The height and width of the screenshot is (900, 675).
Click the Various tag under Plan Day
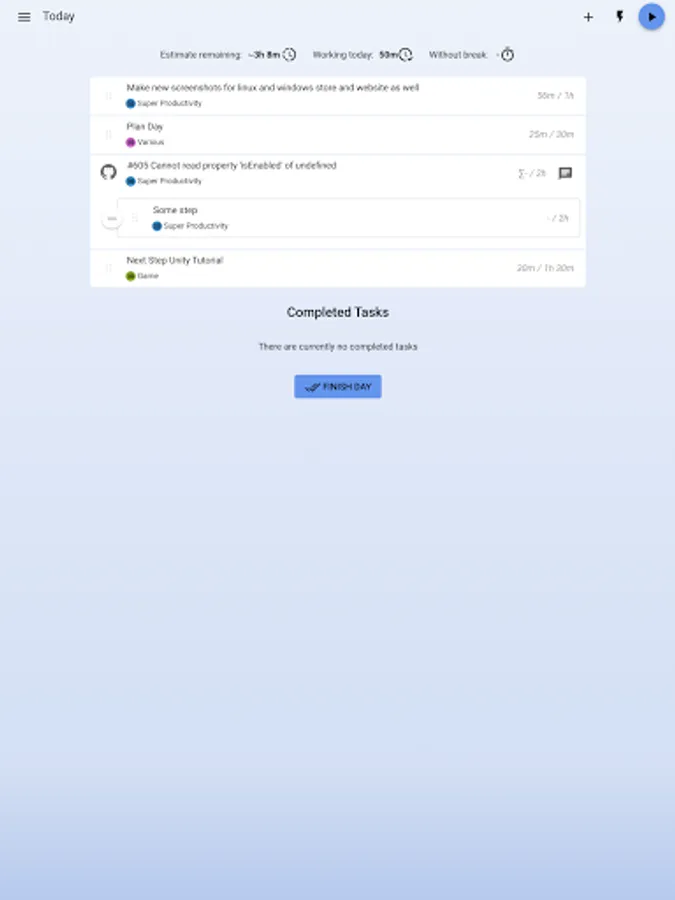point(145,142)
